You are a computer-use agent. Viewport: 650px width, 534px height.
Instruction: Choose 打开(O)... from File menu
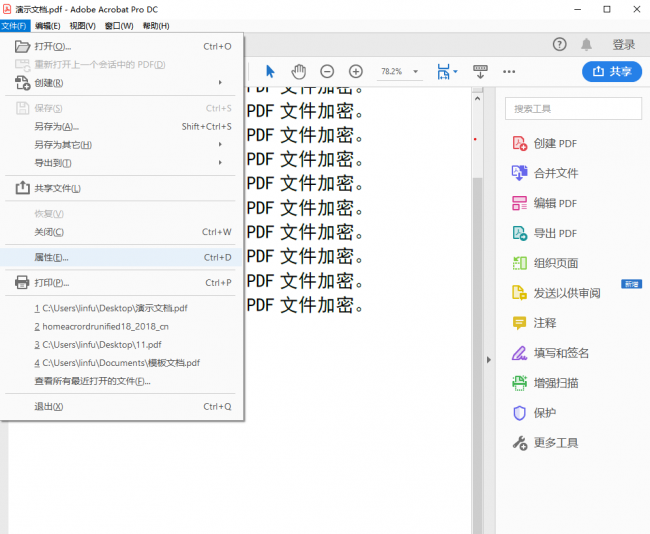tap(122, 46)
